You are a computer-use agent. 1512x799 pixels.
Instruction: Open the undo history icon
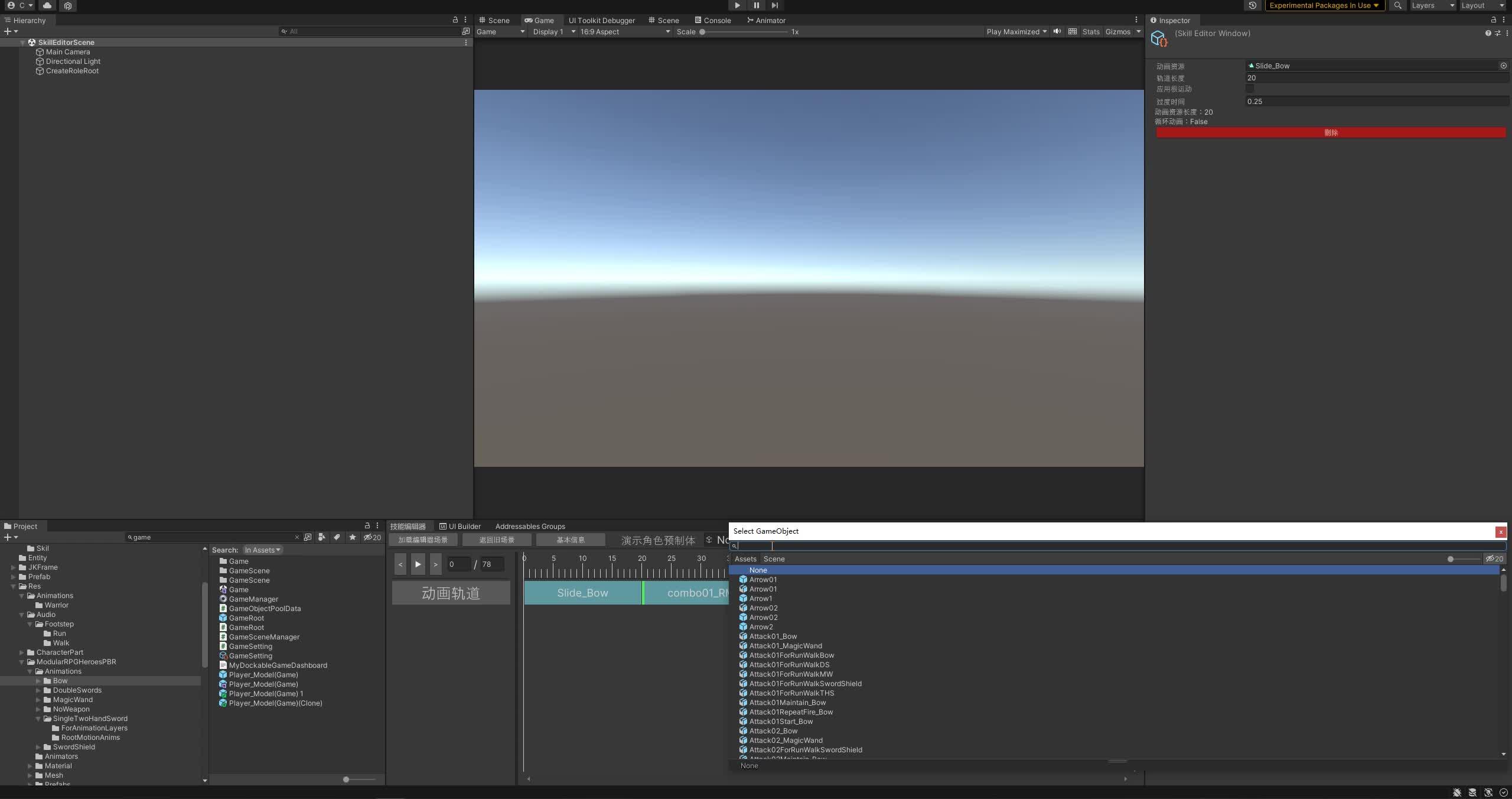click(1252, 5)
